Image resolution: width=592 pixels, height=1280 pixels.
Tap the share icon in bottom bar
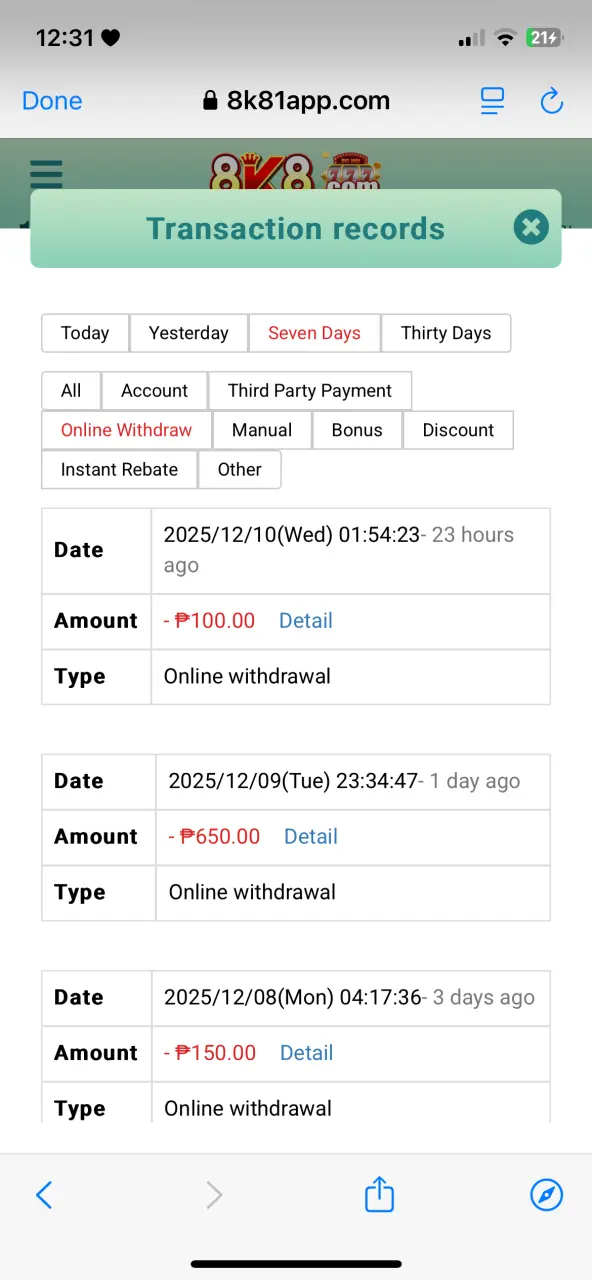(379, 1194)
